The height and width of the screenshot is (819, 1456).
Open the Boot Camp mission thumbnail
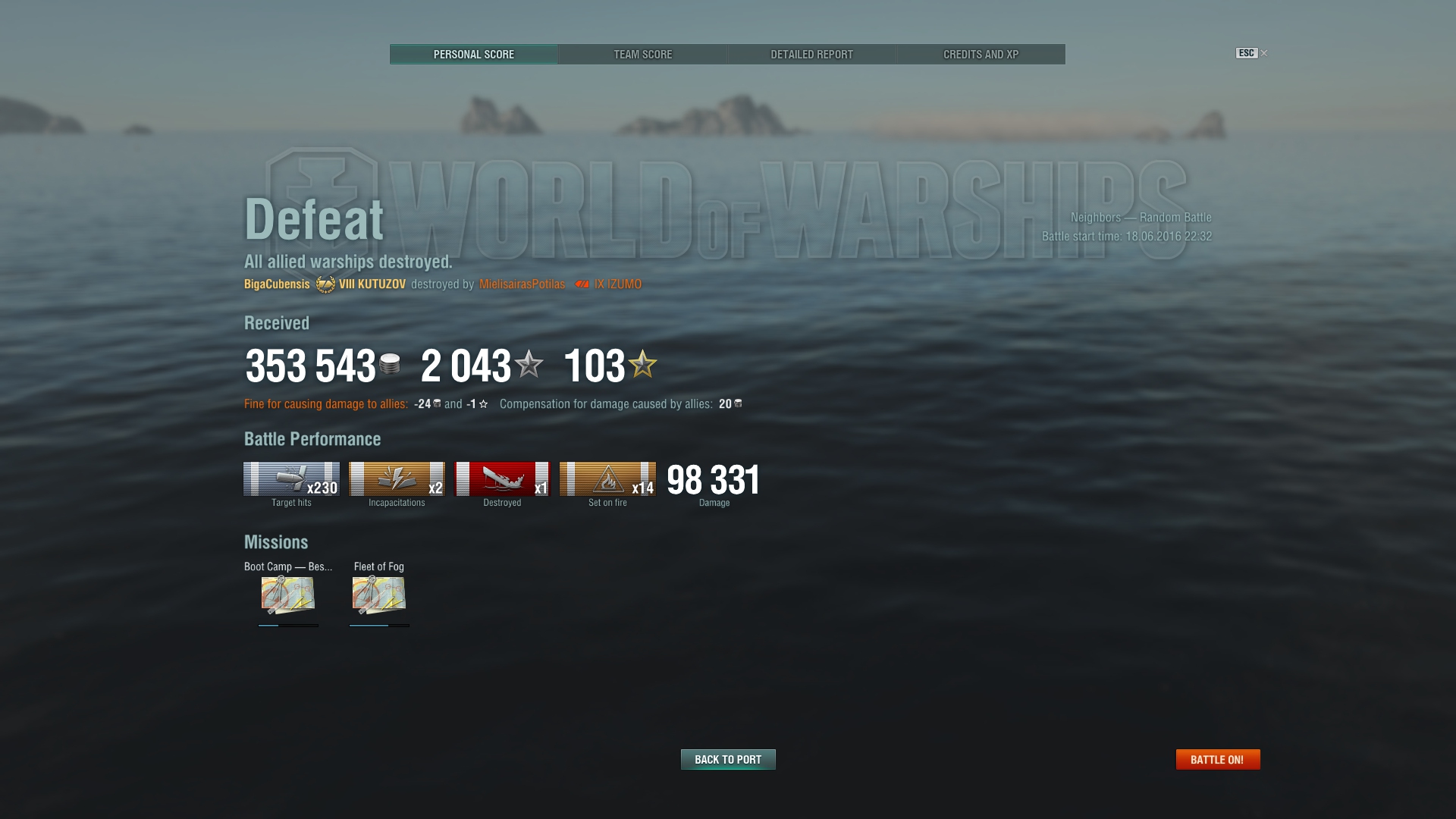tap(288, 595)
